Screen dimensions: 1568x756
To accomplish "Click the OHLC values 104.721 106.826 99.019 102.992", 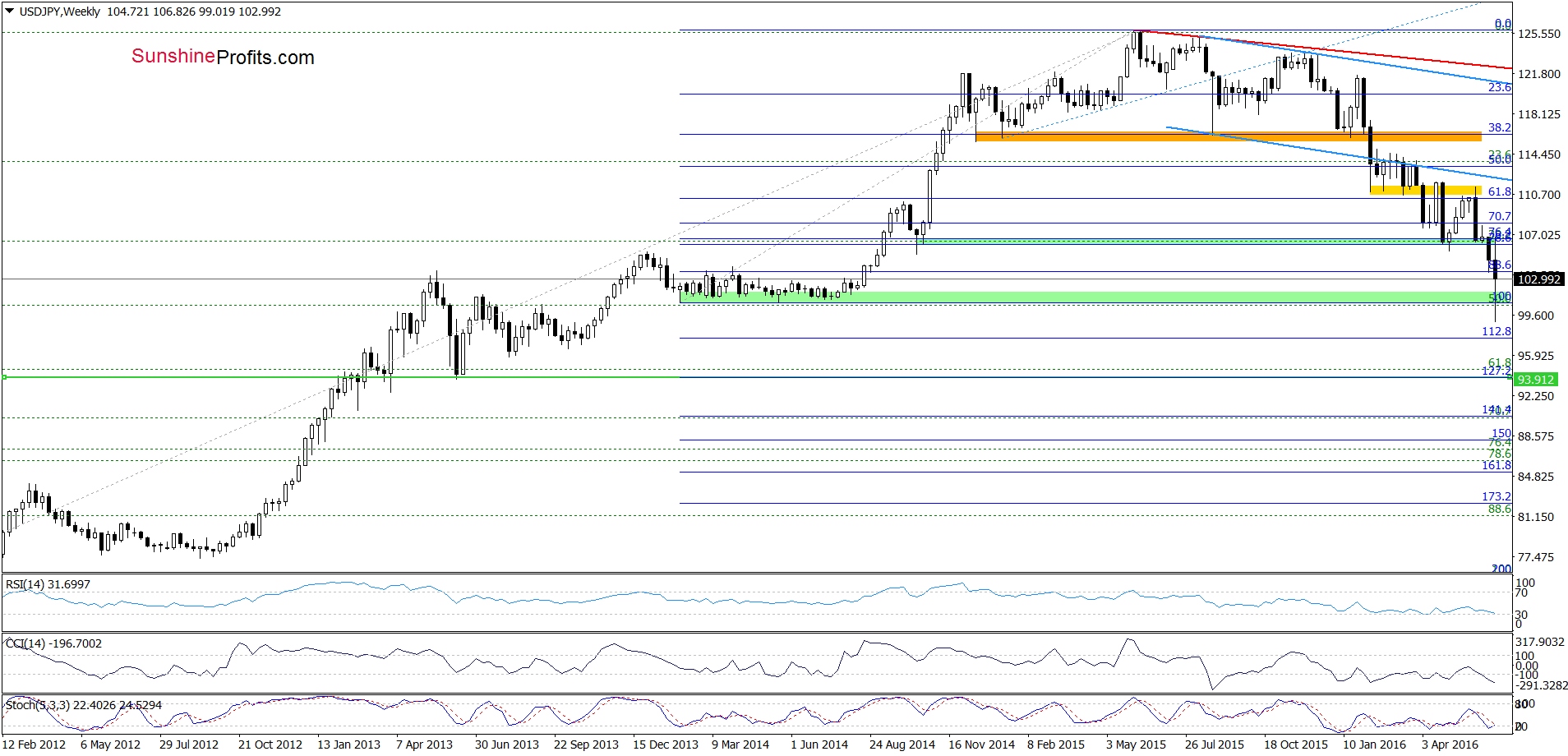I will (194, 12).
